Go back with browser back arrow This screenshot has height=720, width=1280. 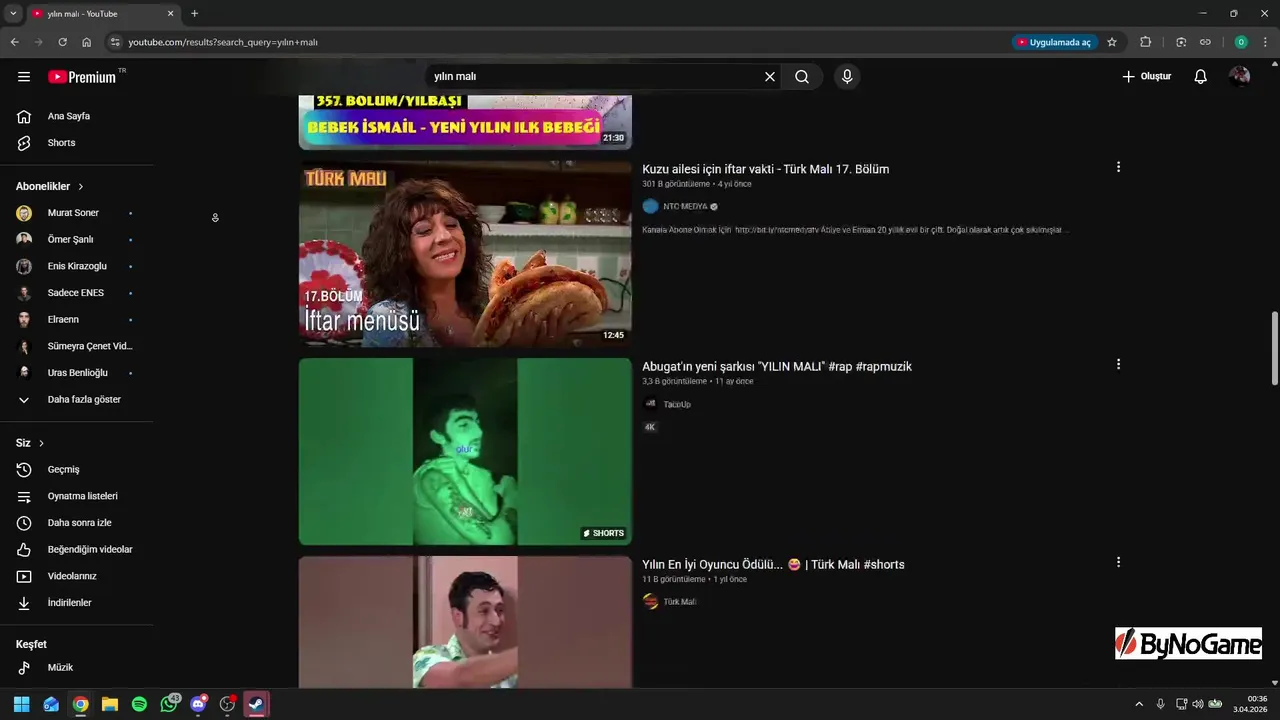click(14, 42)
